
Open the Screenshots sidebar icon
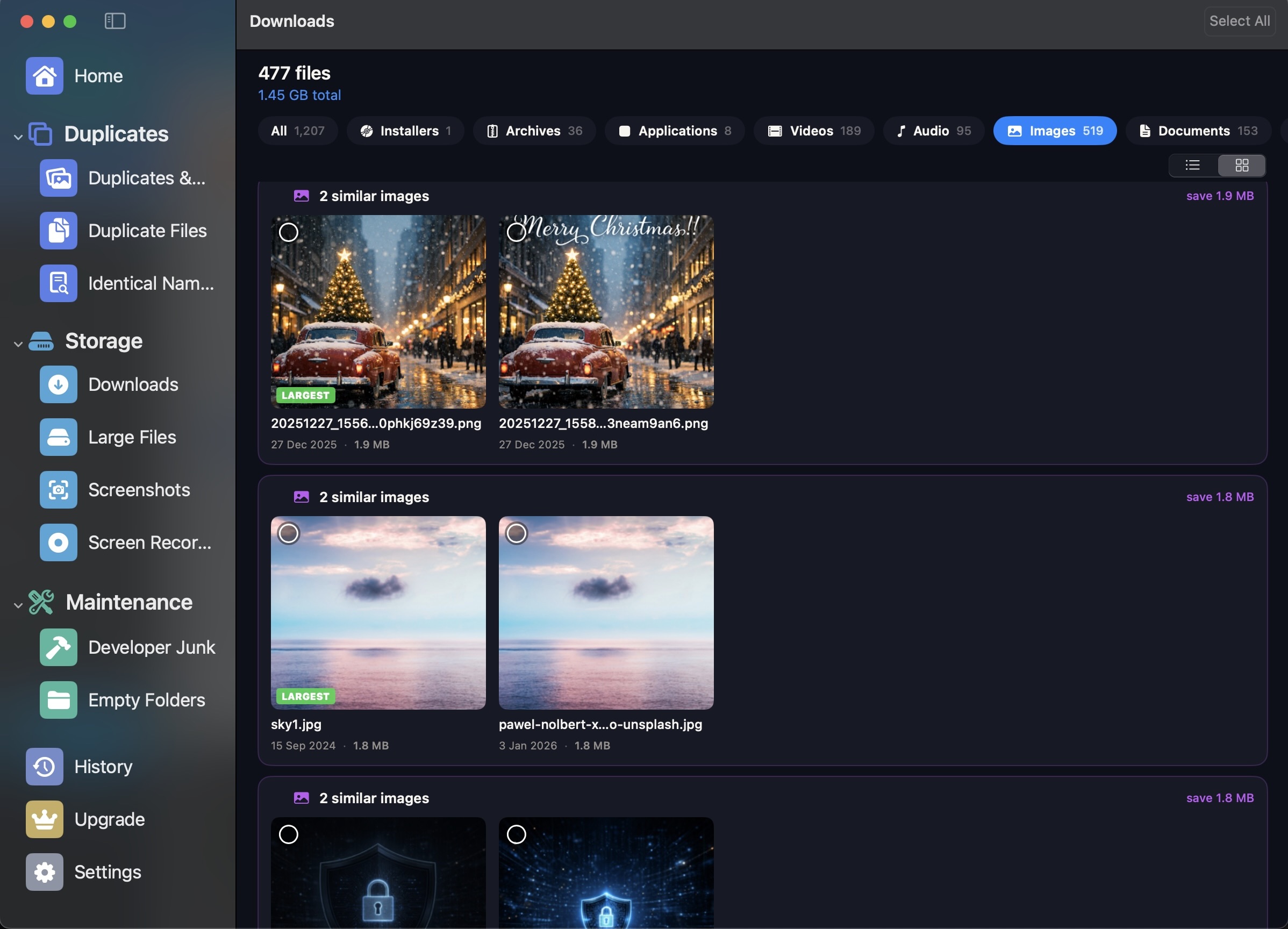click(59, 489)
